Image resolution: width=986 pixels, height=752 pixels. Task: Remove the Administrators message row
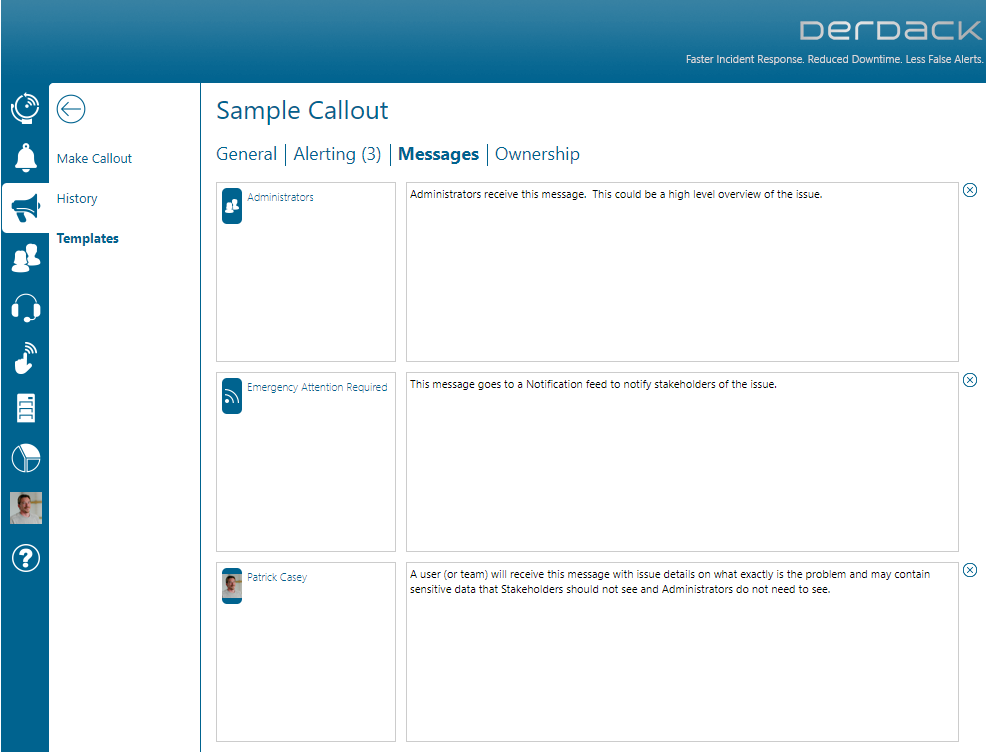pyautogui.click(x=970, y=190)
